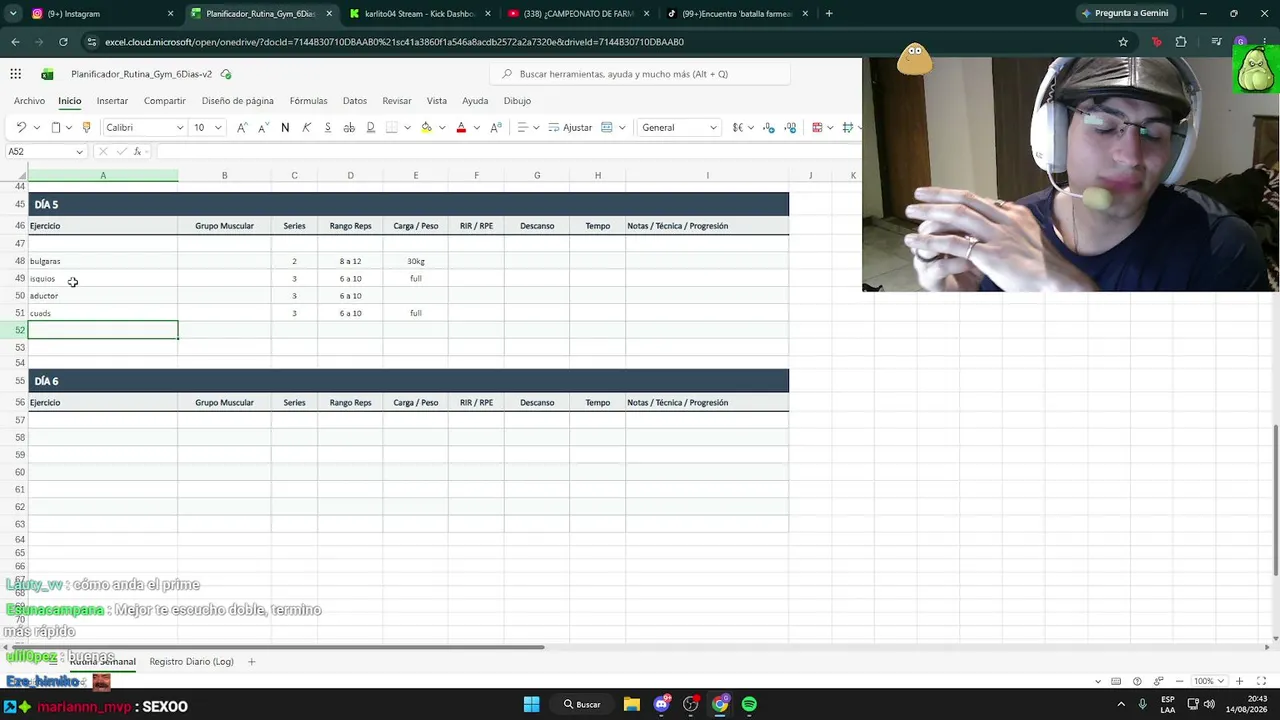Decrease font size with the smaller A
The width and height of the screenshot is (1280, 720).
[263, 128]
